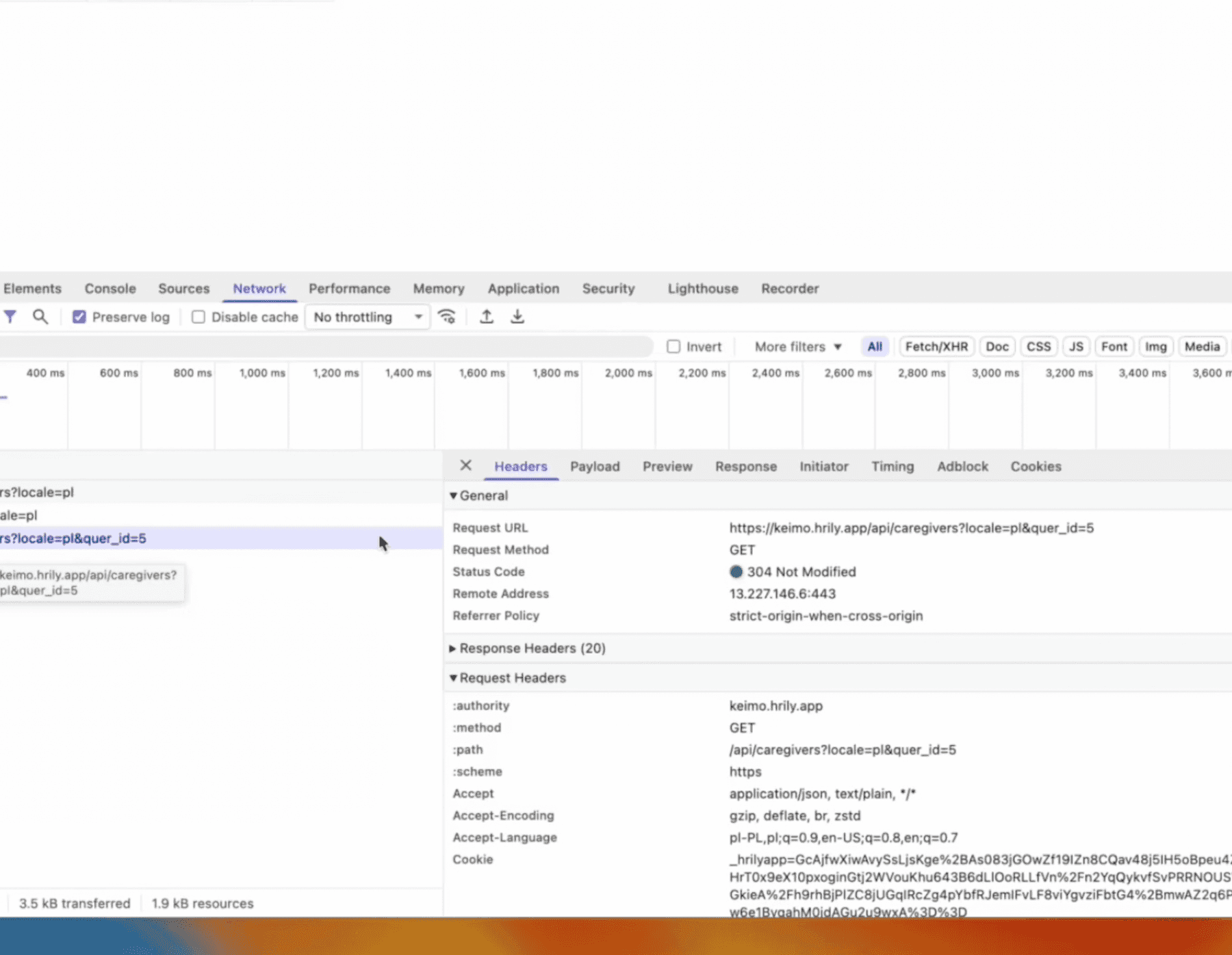Select the rs?locale=pl&quer_id=5 request row
The width and height of the screenshot is (1232, 955).
(220, 538)
